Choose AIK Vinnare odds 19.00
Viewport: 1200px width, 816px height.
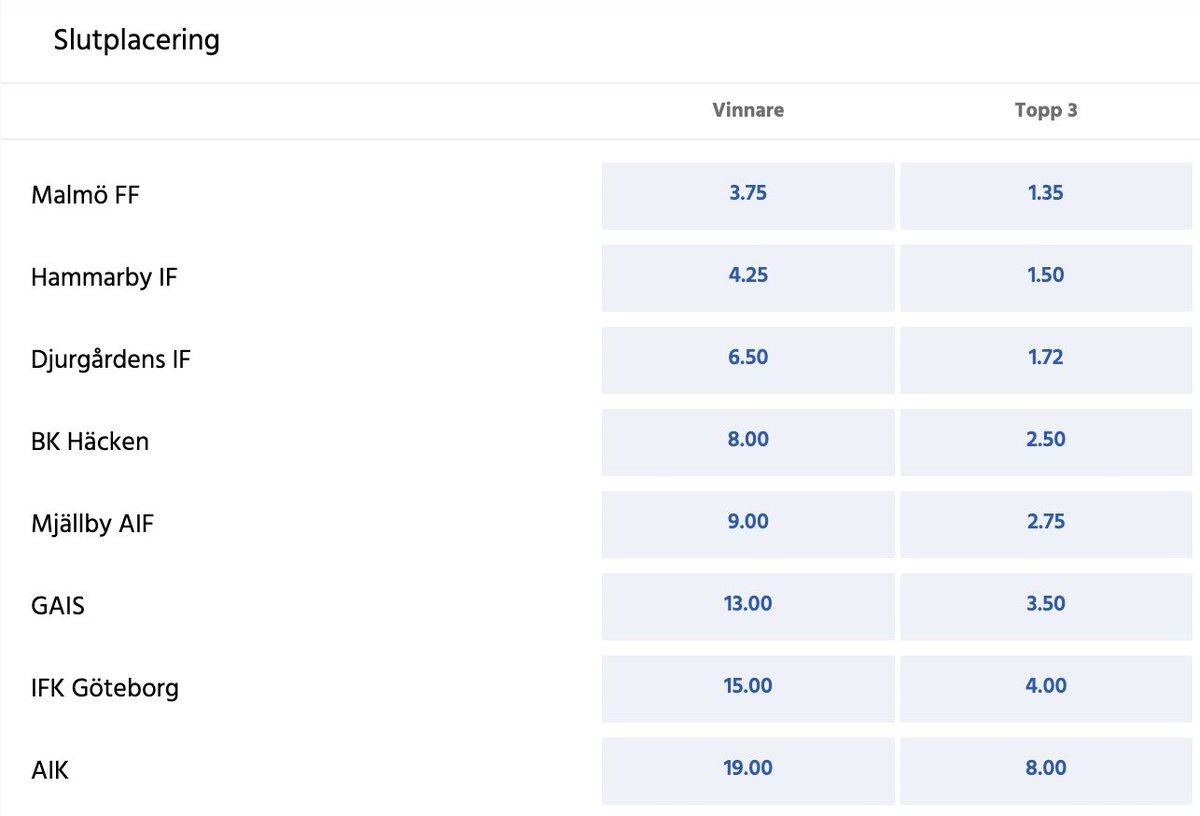(x=748, y=770)
